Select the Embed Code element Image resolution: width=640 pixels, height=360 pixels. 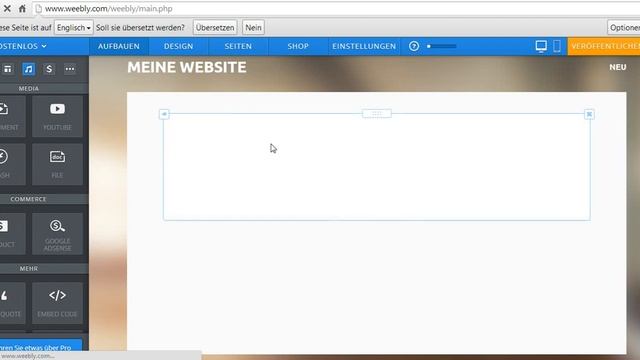point(57,303)
